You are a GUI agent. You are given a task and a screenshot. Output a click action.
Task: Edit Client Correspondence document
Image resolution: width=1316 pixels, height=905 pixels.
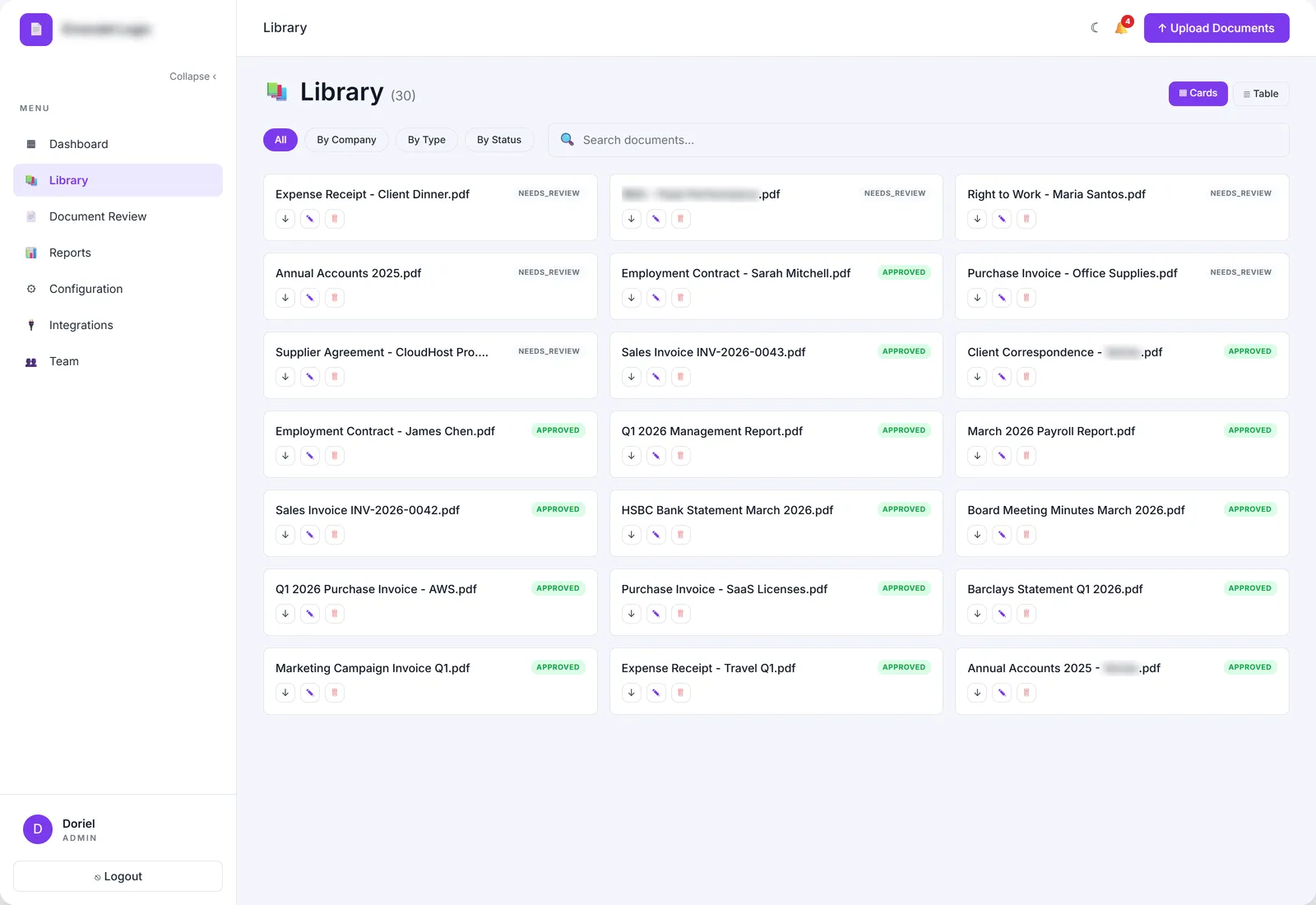(x=1002, y=377)
